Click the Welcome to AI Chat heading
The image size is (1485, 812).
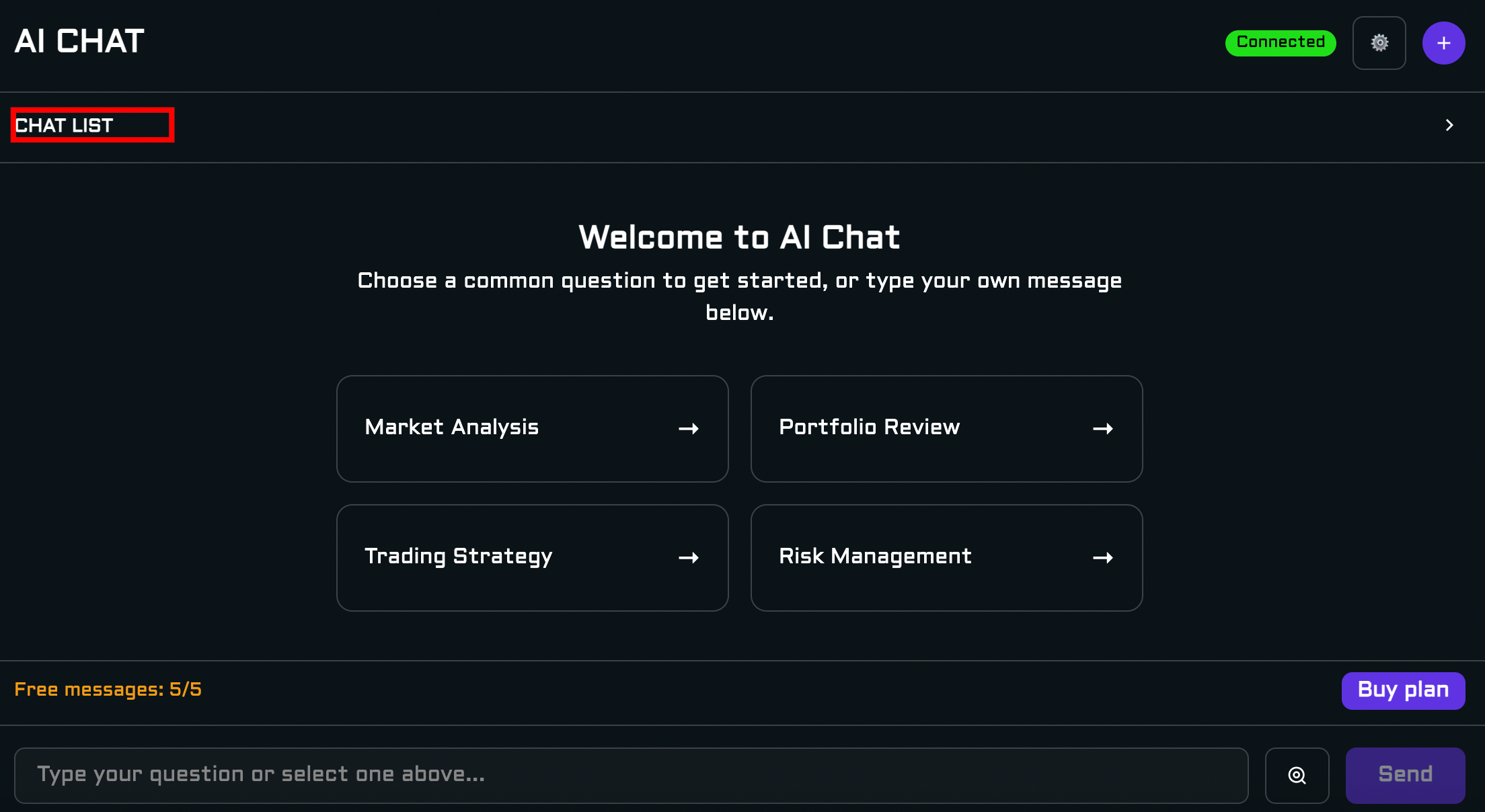[739, 237]
